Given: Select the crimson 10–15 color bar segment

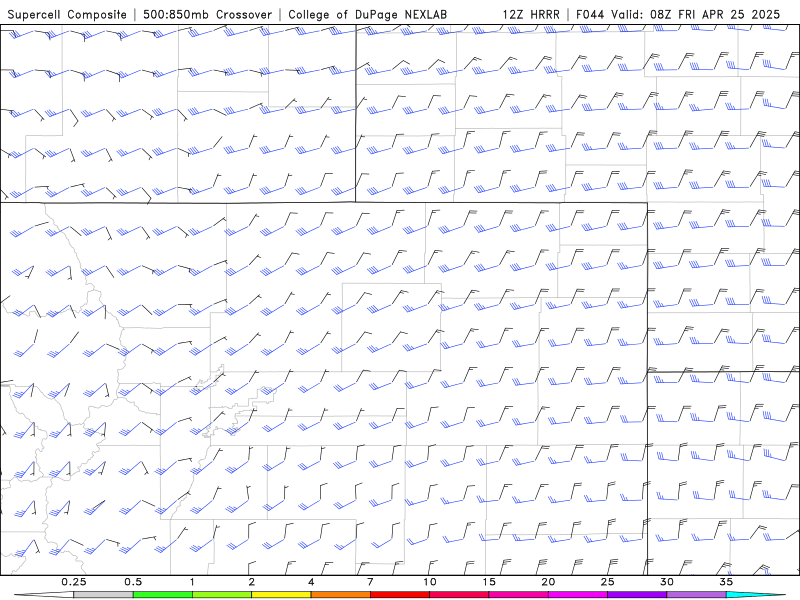Looking at the screenshot, I should (x=459, y=595).
